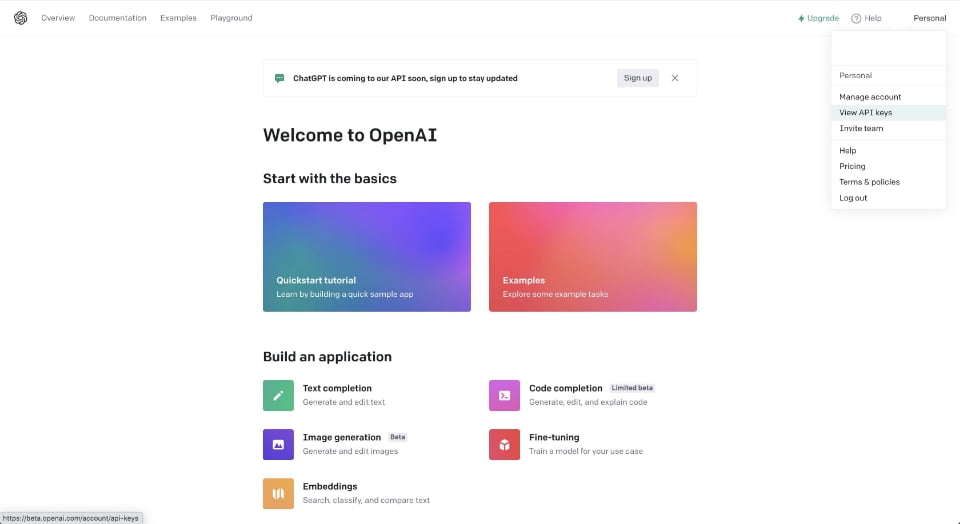Choose Manage account in the menu

(x=870, y=97)
